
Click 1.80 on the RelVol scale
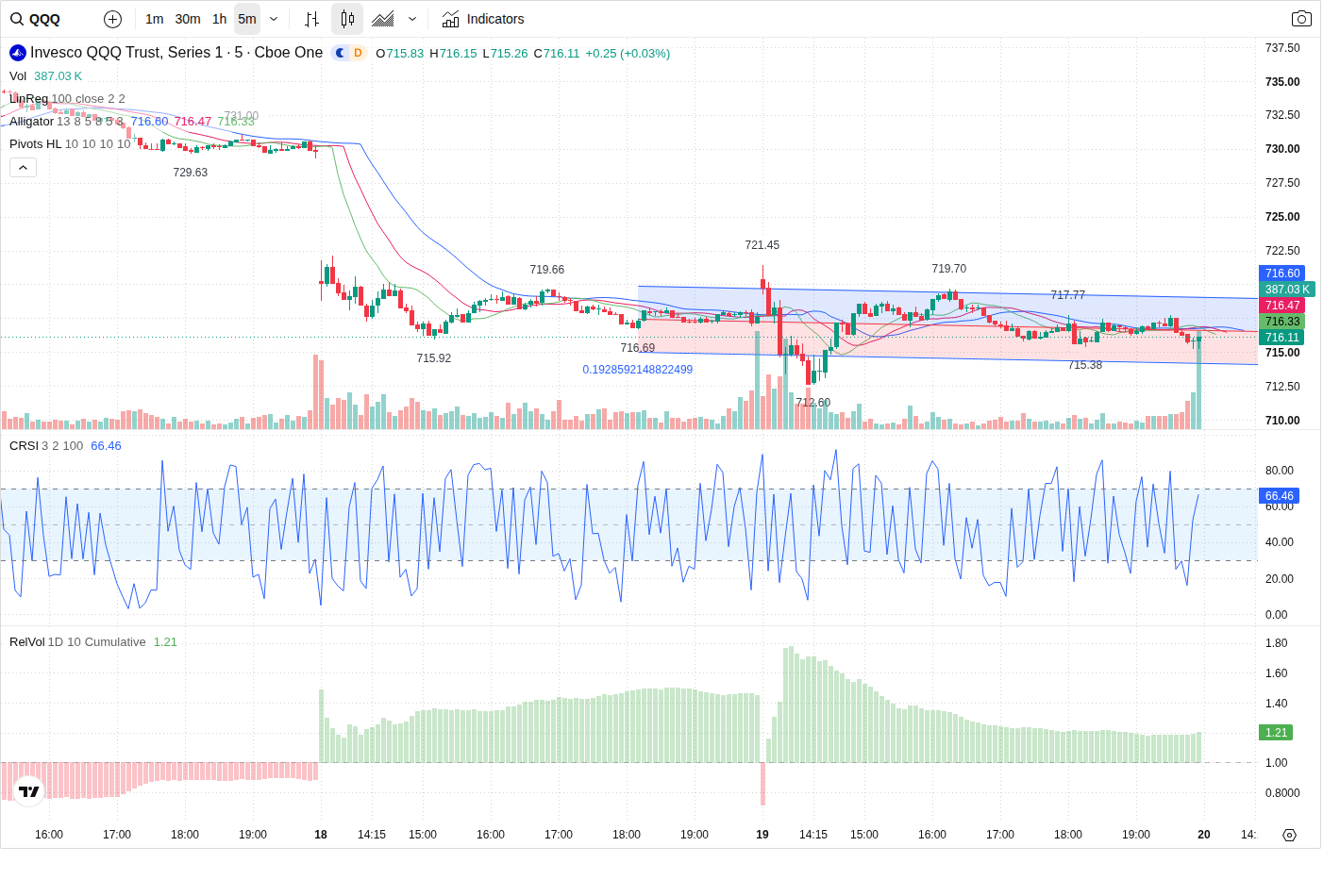[1276, 643]
